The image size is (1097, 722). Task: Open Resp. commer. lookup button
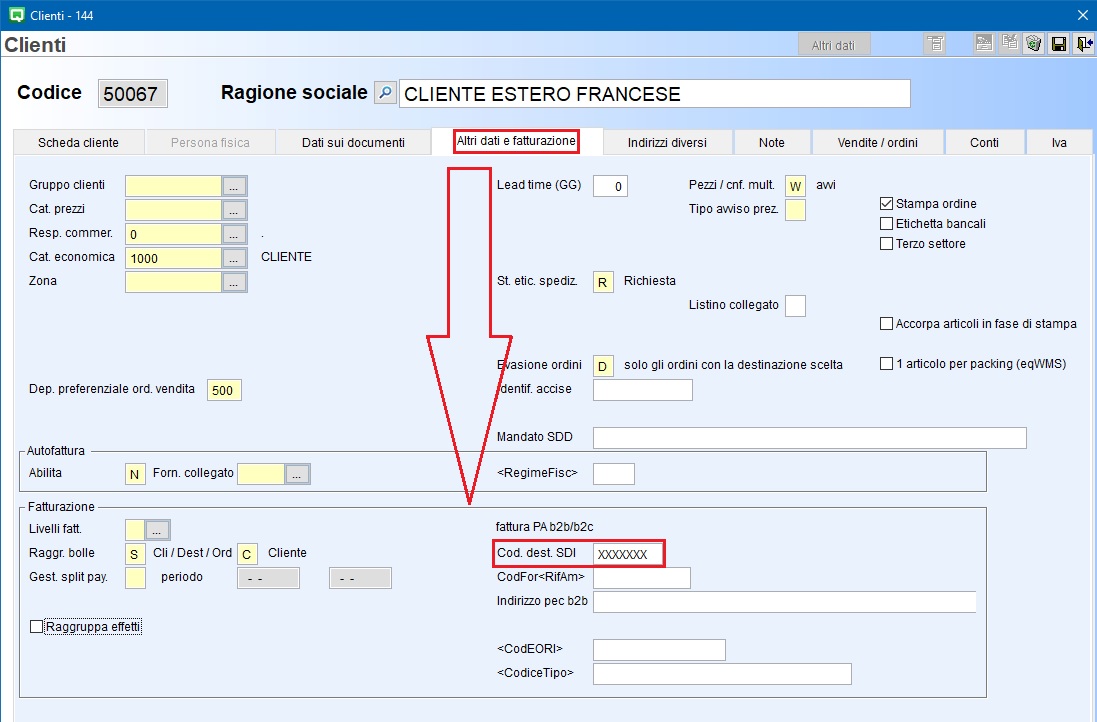[234, 234]
